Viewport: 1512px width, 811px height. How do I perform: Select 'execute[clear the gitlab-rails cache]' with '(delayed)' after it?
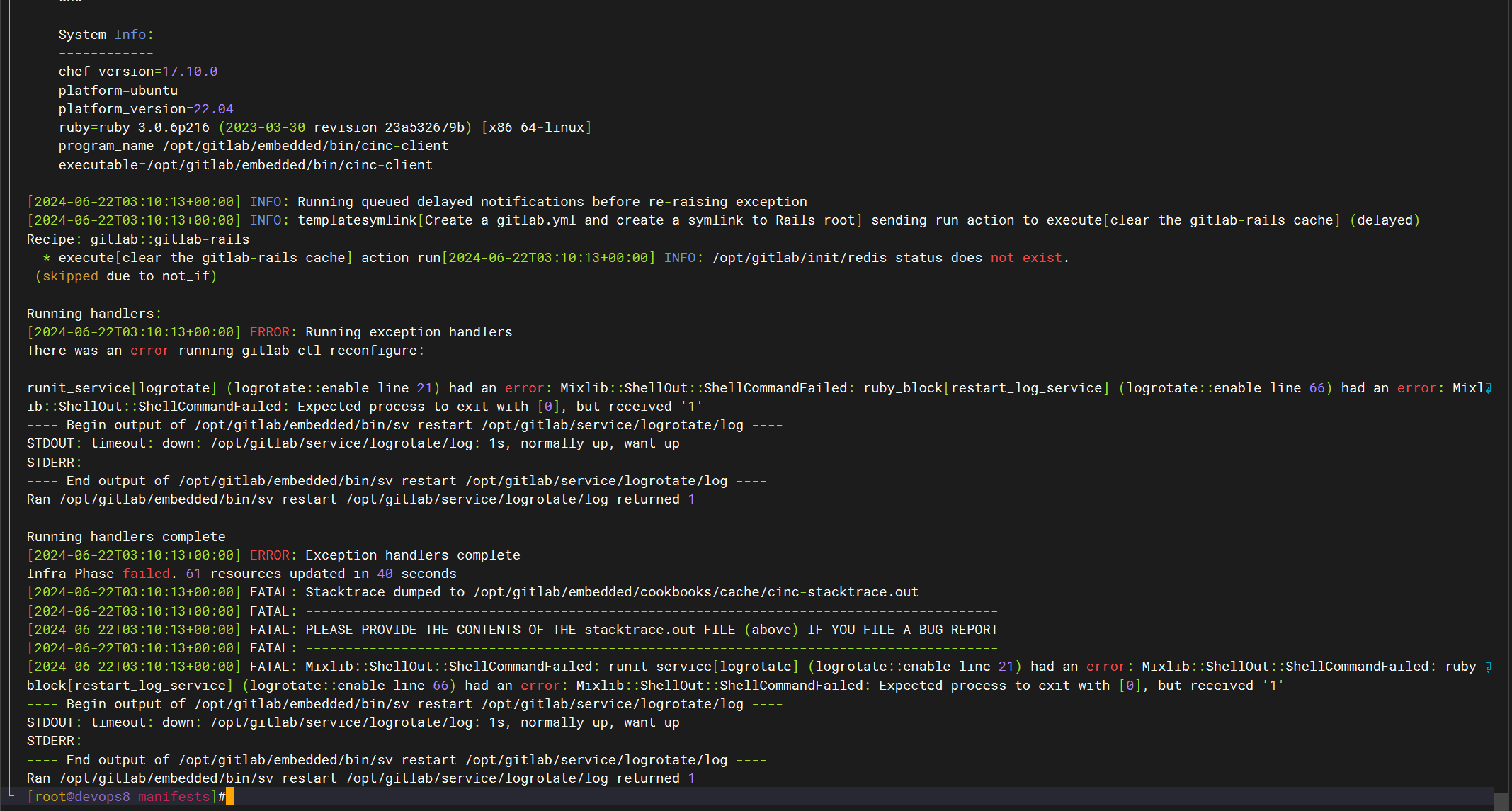coord(1233,220)
